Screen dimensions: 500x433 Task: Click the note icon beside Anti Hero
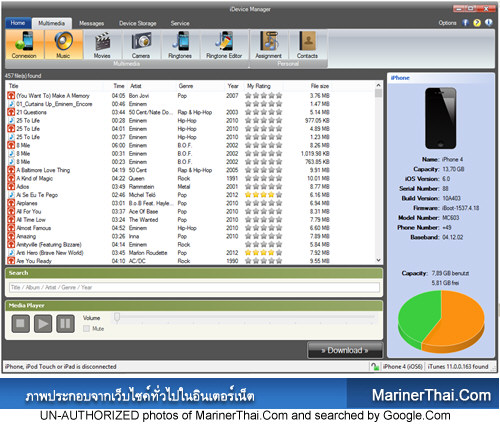tap(11, 253)
